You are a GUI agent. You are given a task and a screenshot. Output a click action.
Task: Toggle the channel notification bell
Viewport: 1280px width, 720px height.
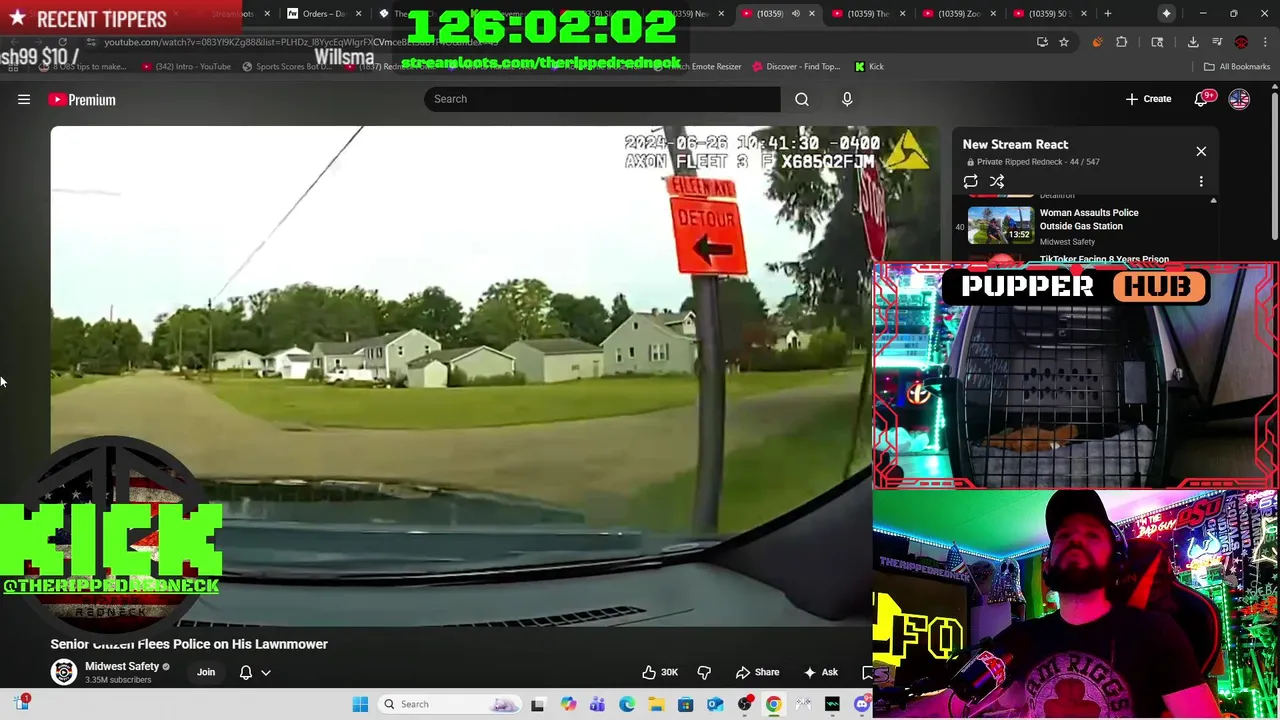[246, 672]
